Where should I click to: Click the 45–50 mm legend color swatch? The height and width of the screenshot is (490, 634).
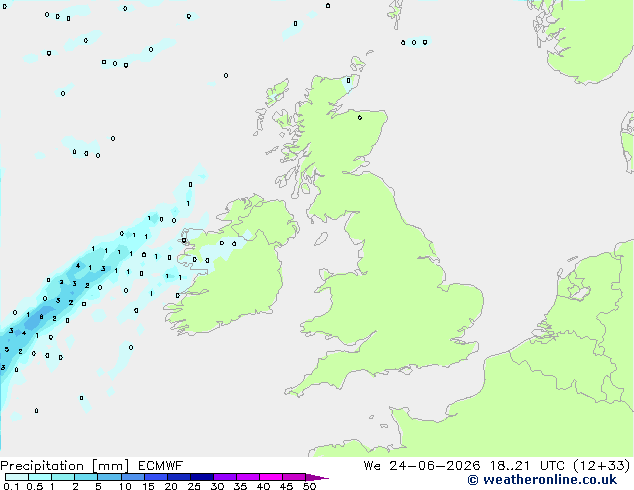(294, 477)
